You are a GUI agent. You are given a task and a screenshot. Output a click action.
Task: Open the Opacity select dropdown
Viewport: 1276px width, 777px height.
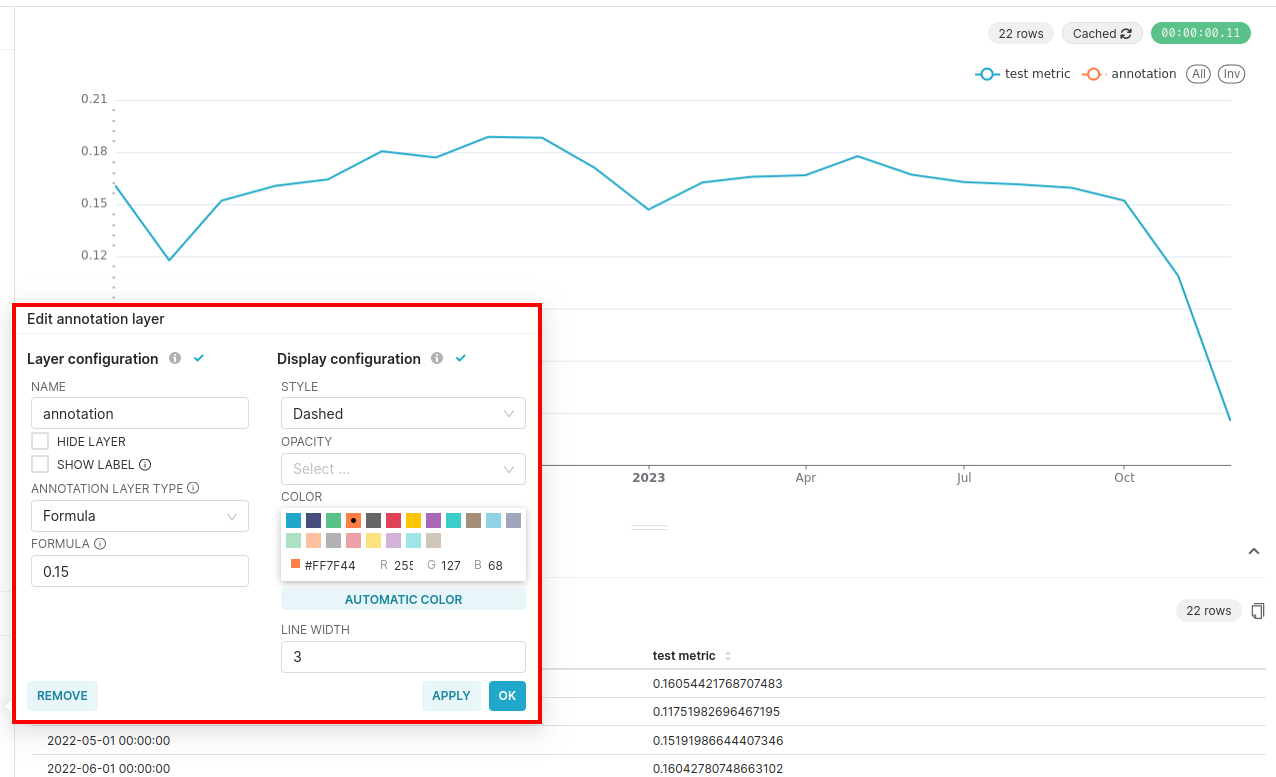pos(403,468)
